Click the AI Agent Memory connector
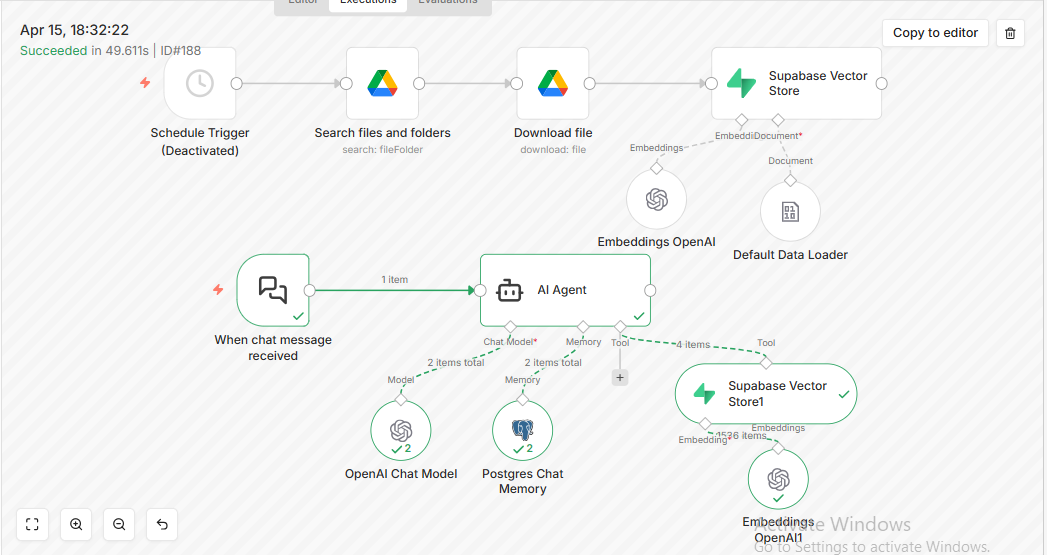Viewport: 1047px width, 555px height. pos(583,327)
